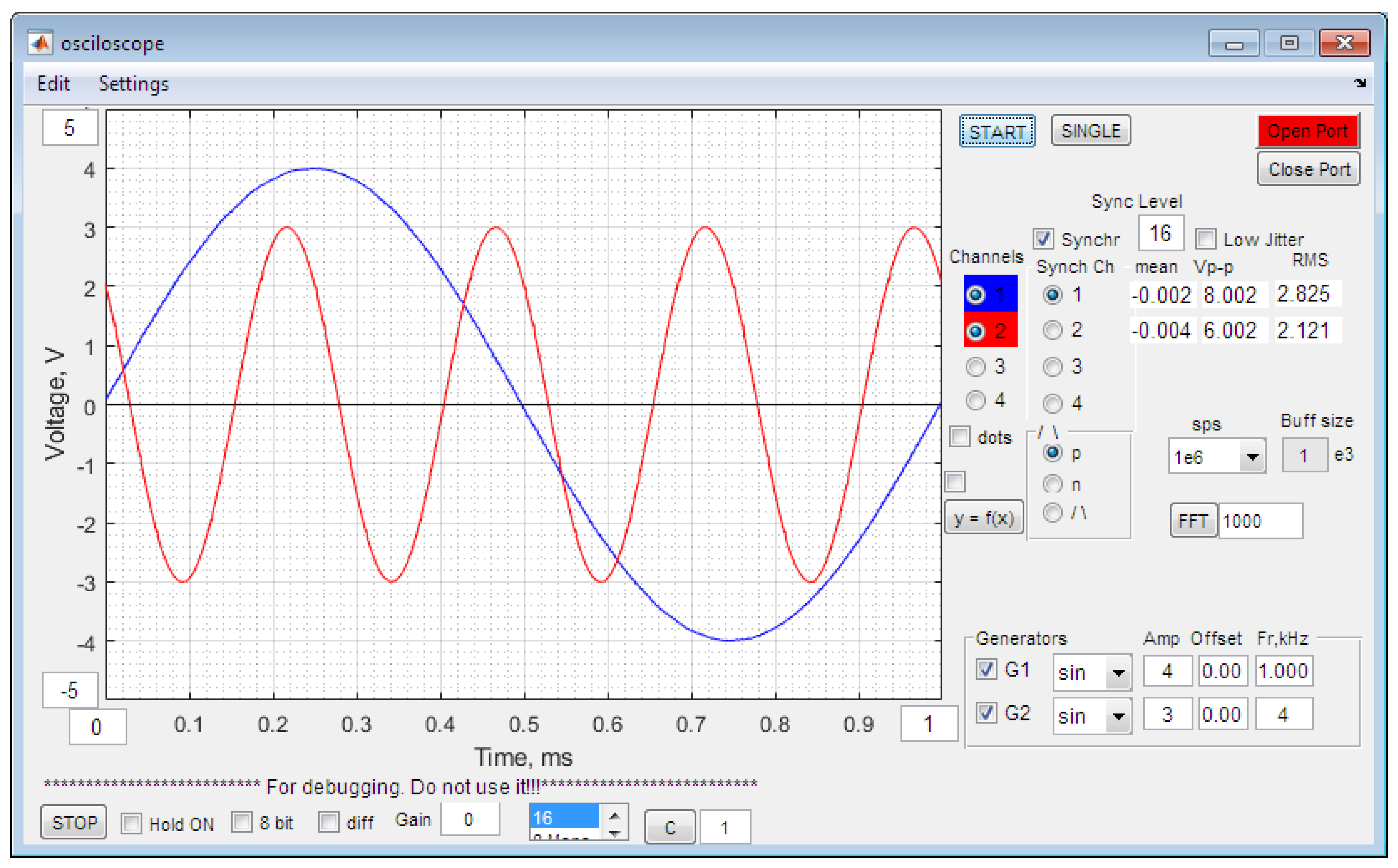Click the FFT button
1398x868 pixels.
tap(1193, 521)
